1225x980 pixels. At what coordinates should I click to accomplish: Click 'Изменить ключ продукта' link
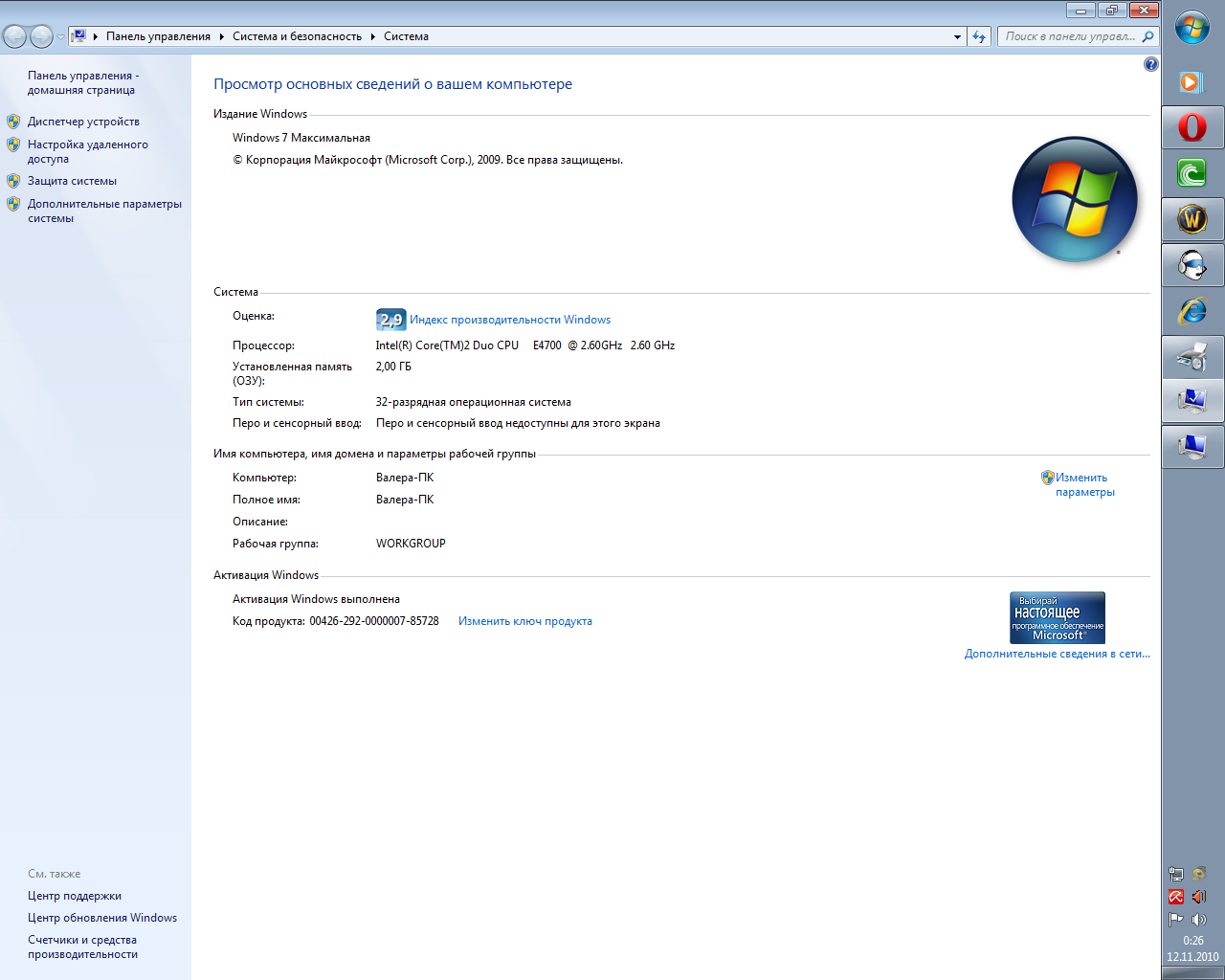[x=524, y=621]
